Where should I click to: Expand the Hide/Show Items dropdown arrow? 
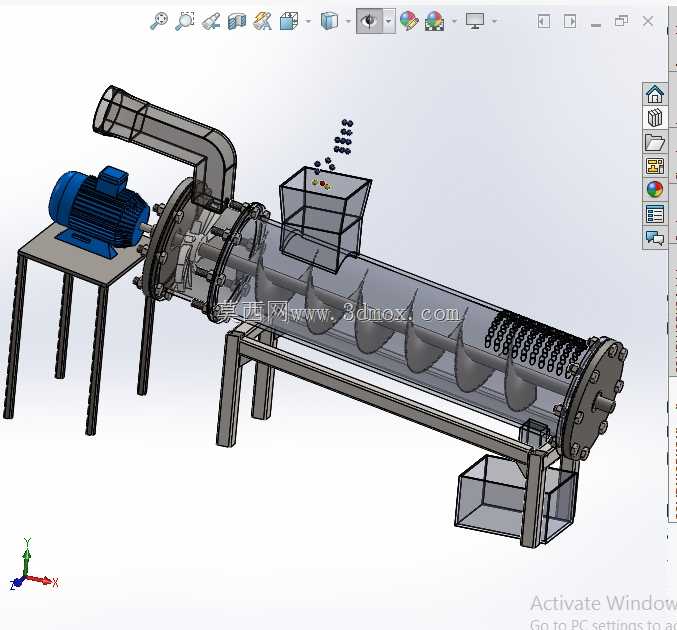click(x=389, y=21)
